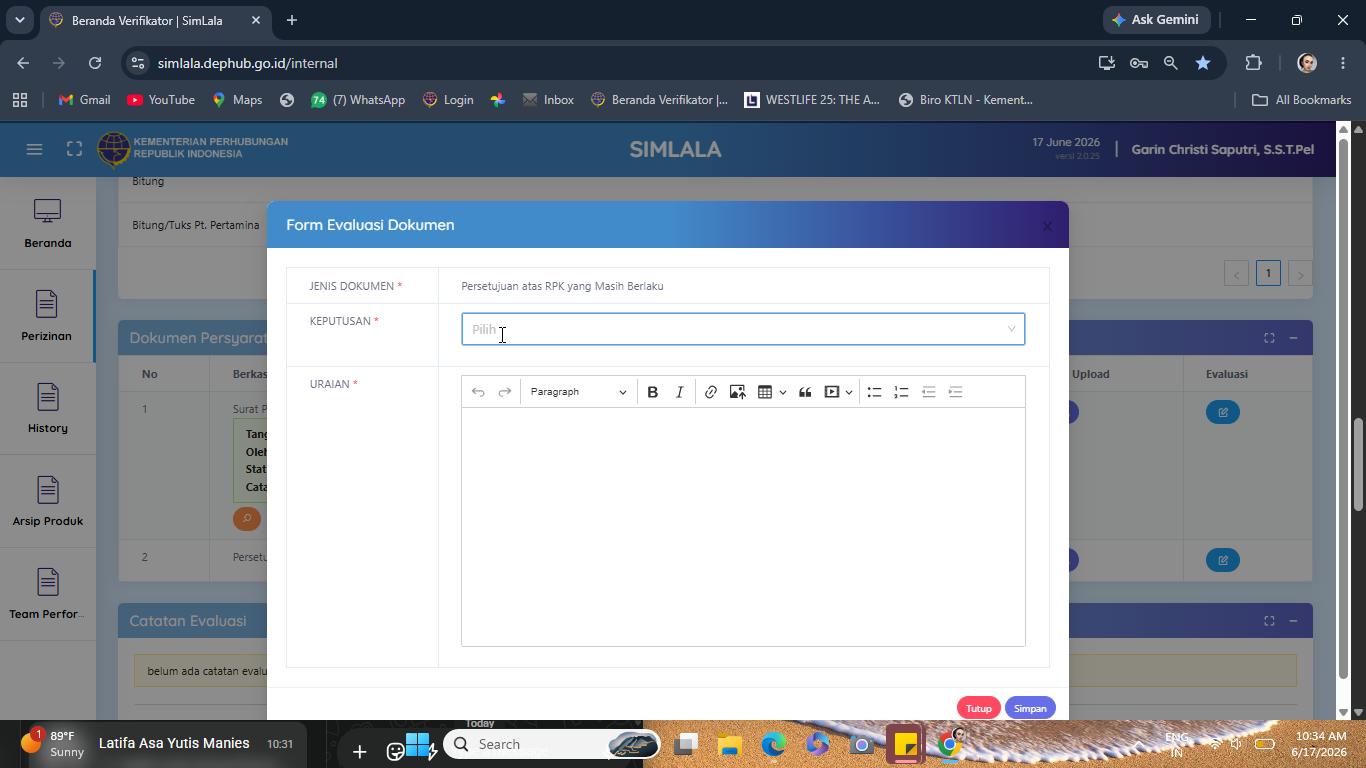Viewport: 1366px width, 768px height.
Task: Open tab search dropdown arrow
Action: pos(19,20)
